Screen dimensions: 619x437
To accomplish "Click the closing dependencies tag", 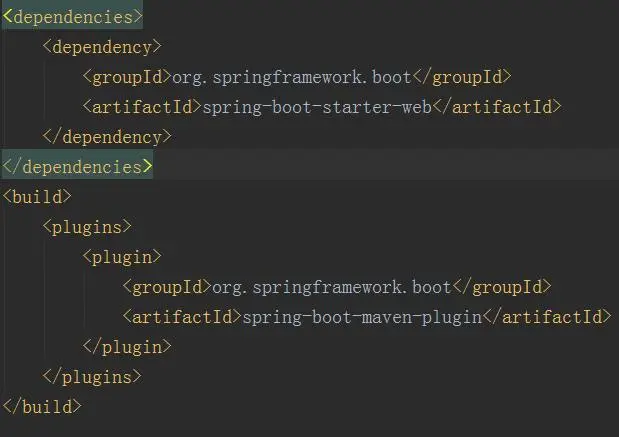I will click(x=77, y=167).
